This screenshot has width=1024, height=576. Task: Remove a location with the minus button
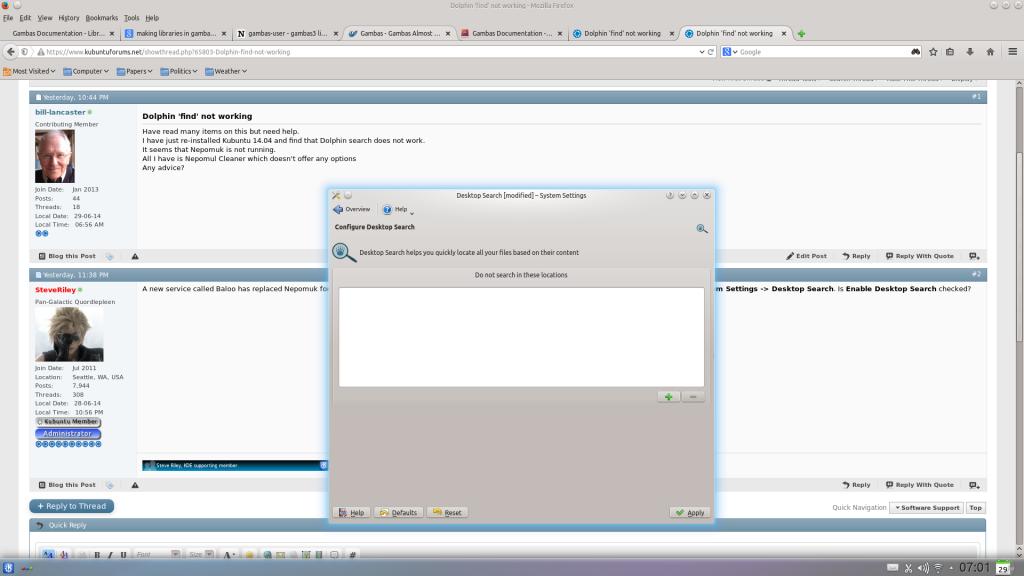[x=693, y=397]
